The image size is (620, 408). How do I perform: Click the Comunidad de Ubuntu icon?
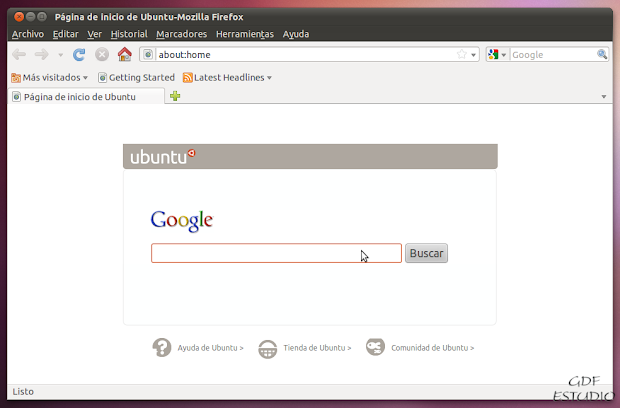pyautogui.click(x=375, y=347)
